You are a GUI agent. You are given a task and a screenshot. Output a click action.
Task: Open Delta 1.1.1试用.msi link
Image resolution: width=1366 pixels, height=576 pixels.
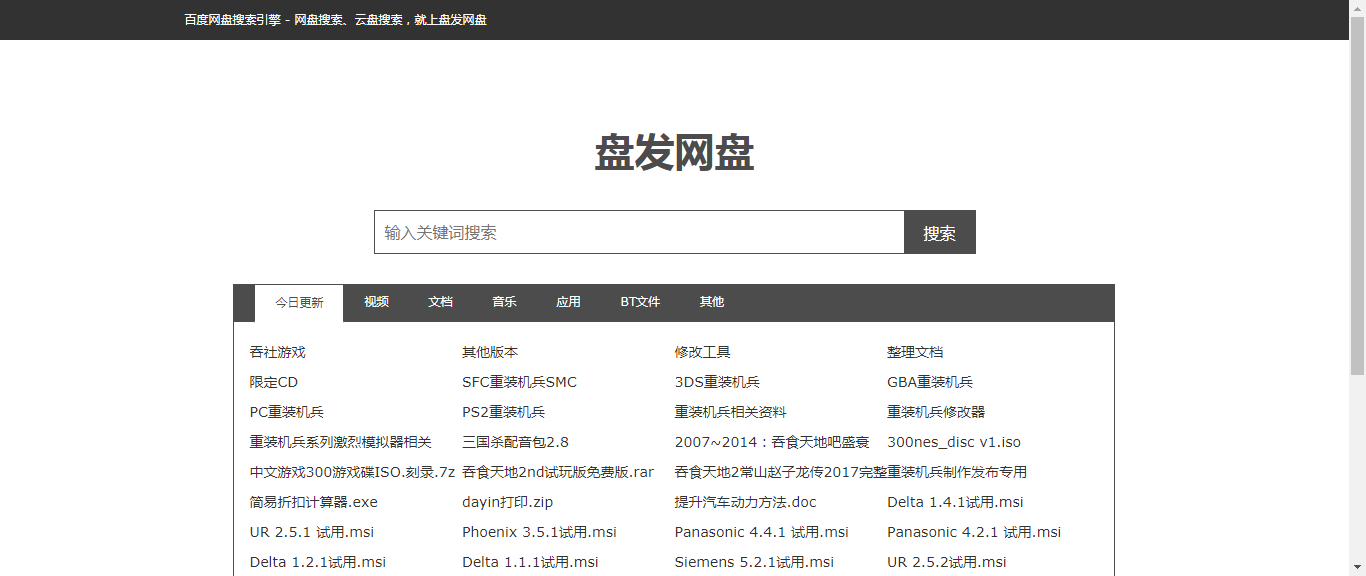[530, 562]
